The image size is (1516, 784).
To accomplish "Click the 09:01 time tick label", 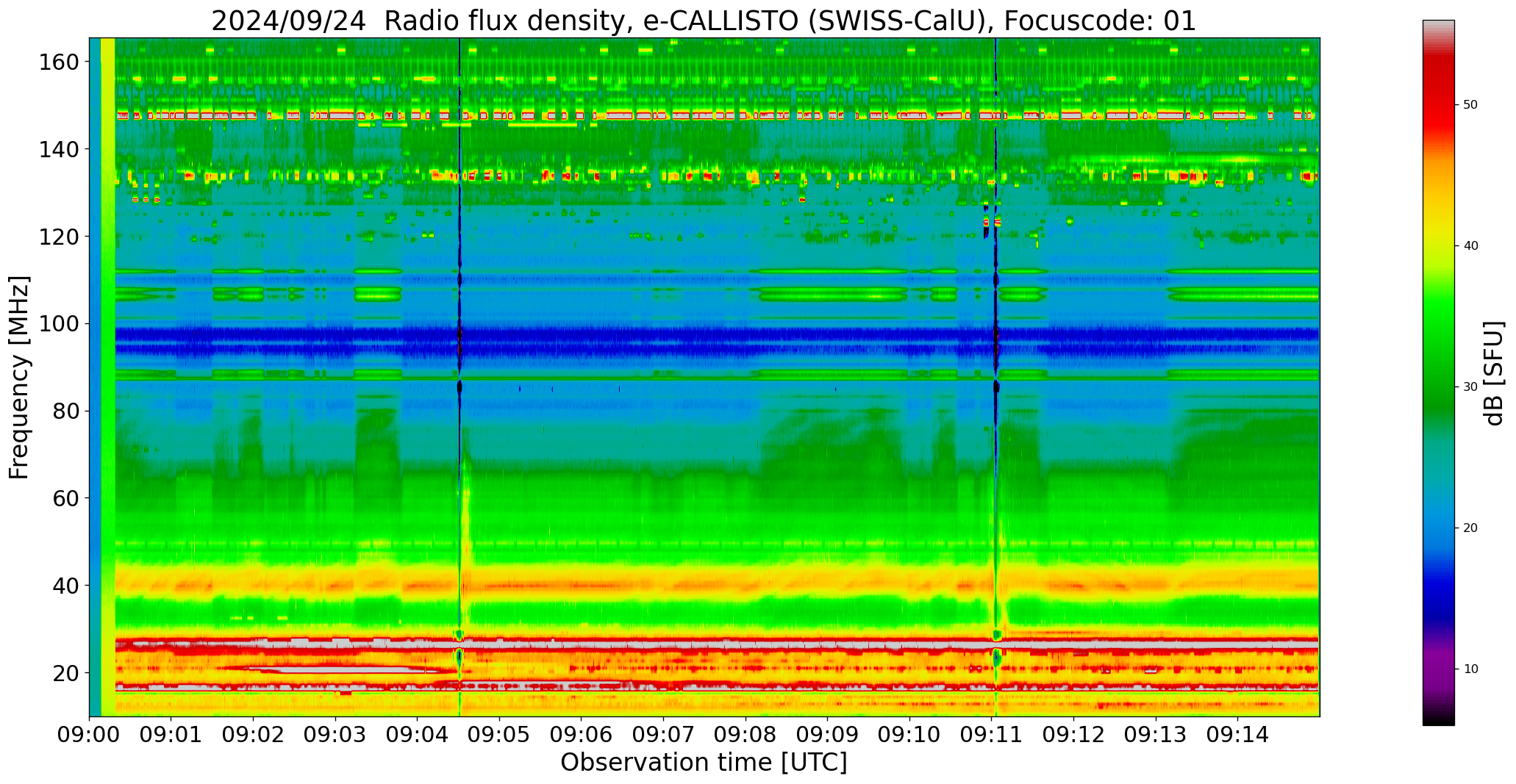I will click(x=171, y=734).
